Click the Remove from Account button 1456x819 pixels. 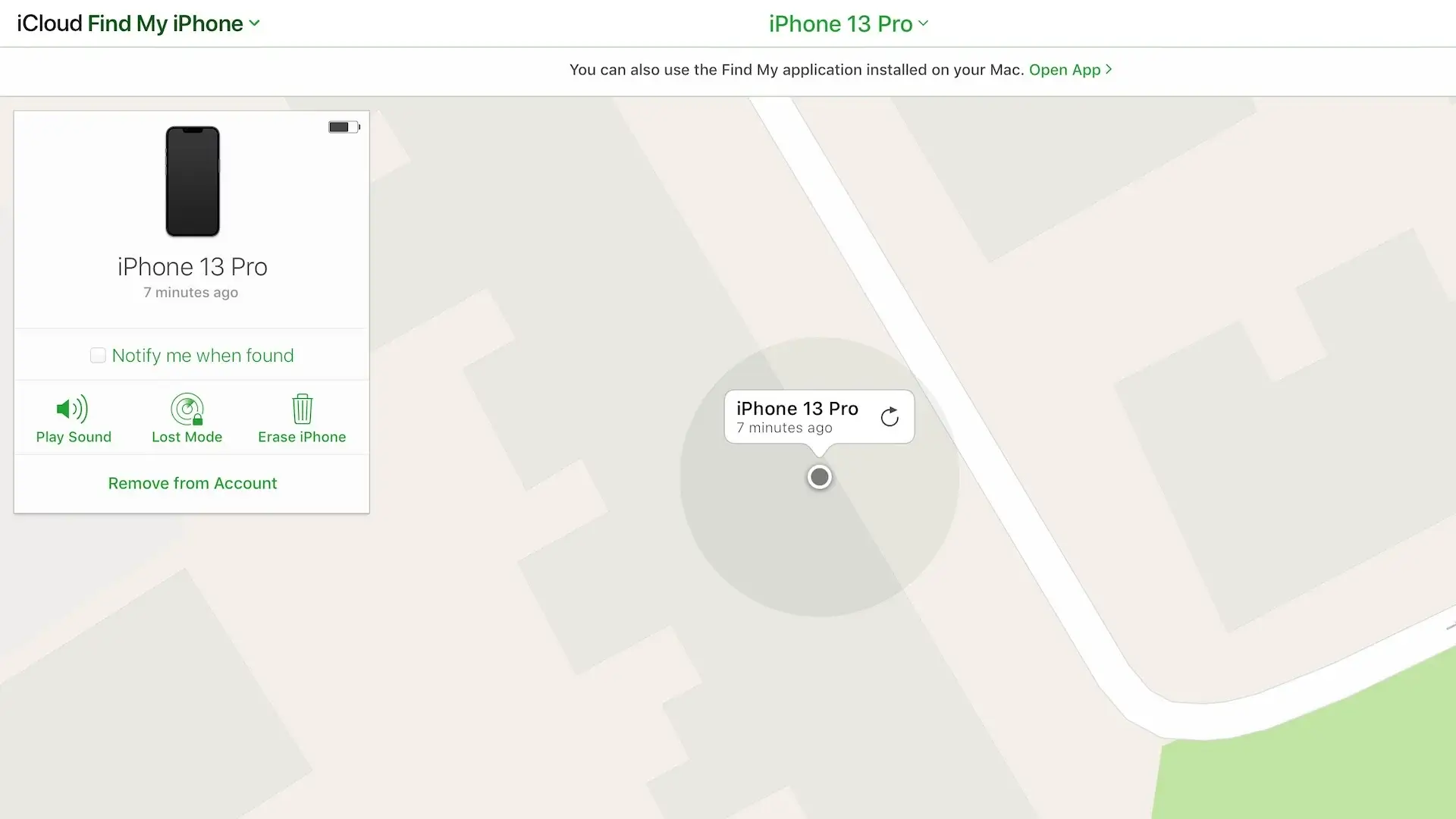click(192, 483)
